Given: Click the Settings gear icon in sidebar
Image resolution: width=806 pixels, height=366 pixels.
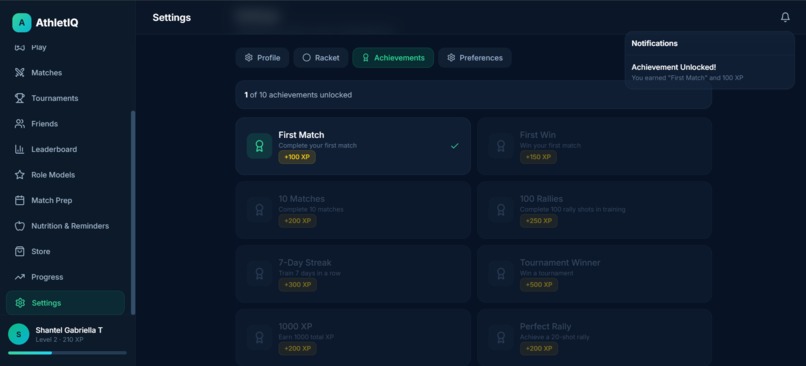Looking at the screenshot, I should (x=20, y=303).
